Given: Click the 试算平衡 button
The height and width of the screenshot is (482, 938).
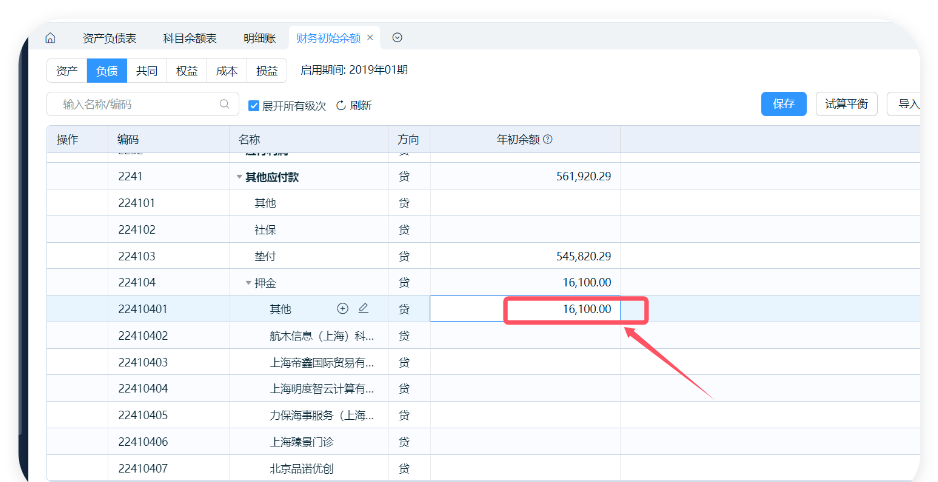Looking at the screenshot, I should click(846, 103).
